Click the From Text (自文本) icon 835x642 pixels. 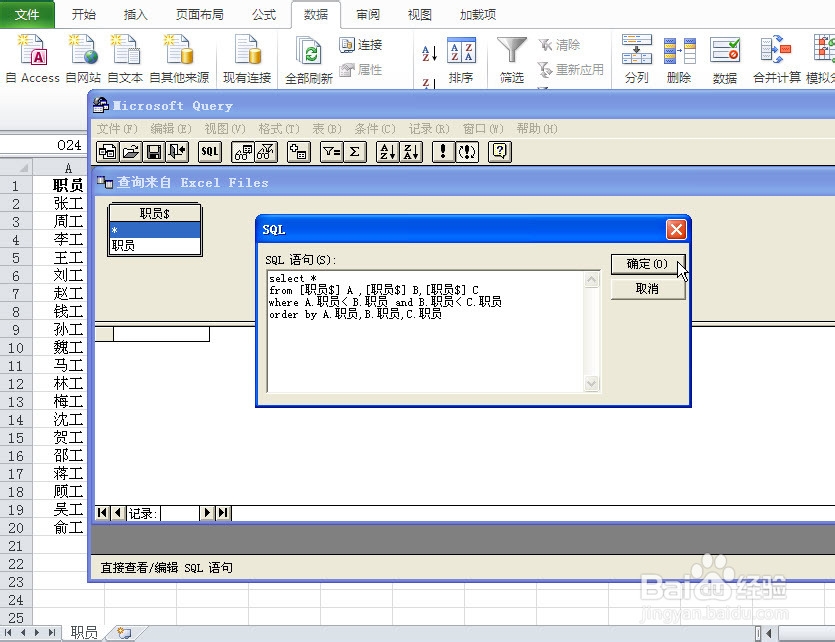tap(125, 58)
